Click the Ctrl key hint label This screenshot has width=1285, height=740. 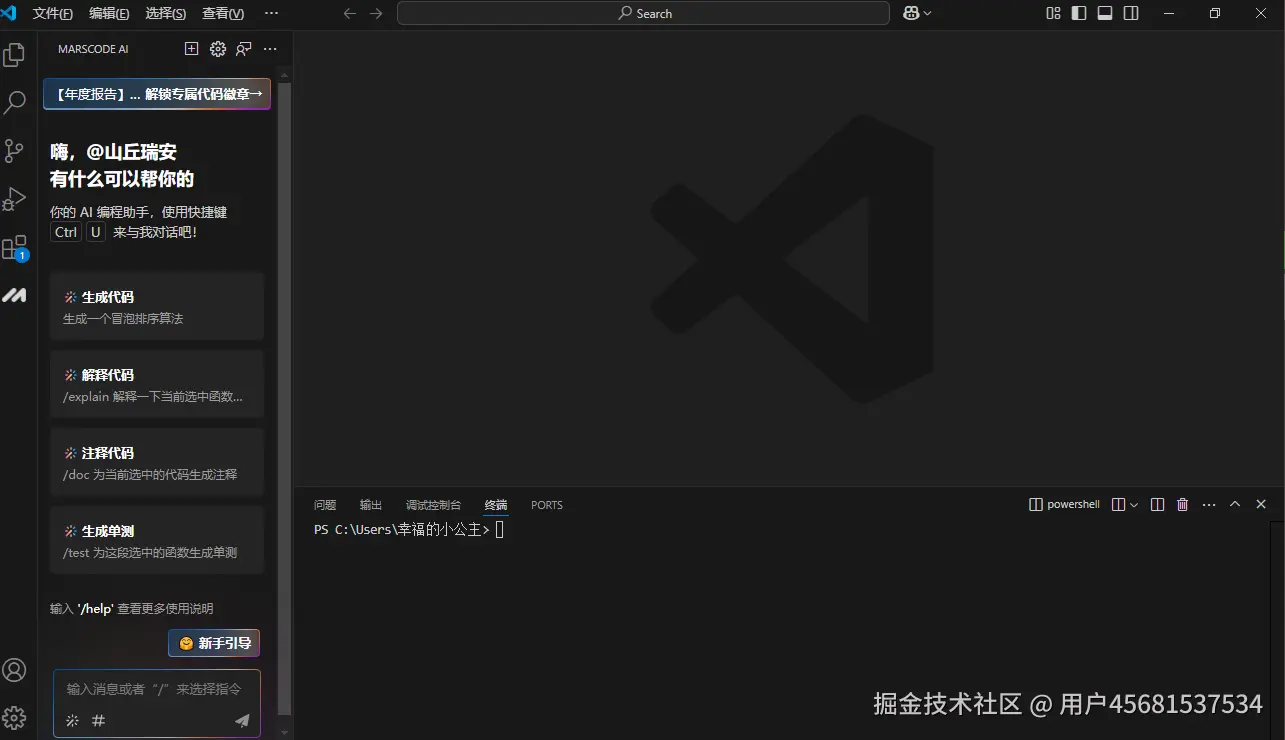pyautogui.click(x=66, y=232)
